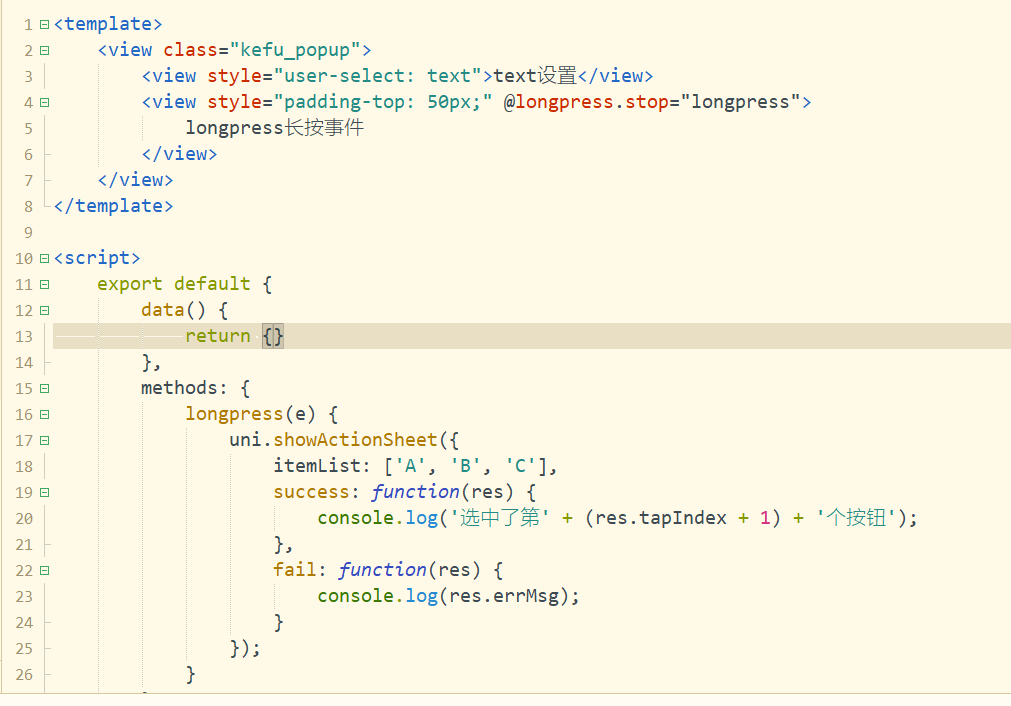Click line number 18 in the gutter
Screen dimensions: 1011x706
(24, 466)
